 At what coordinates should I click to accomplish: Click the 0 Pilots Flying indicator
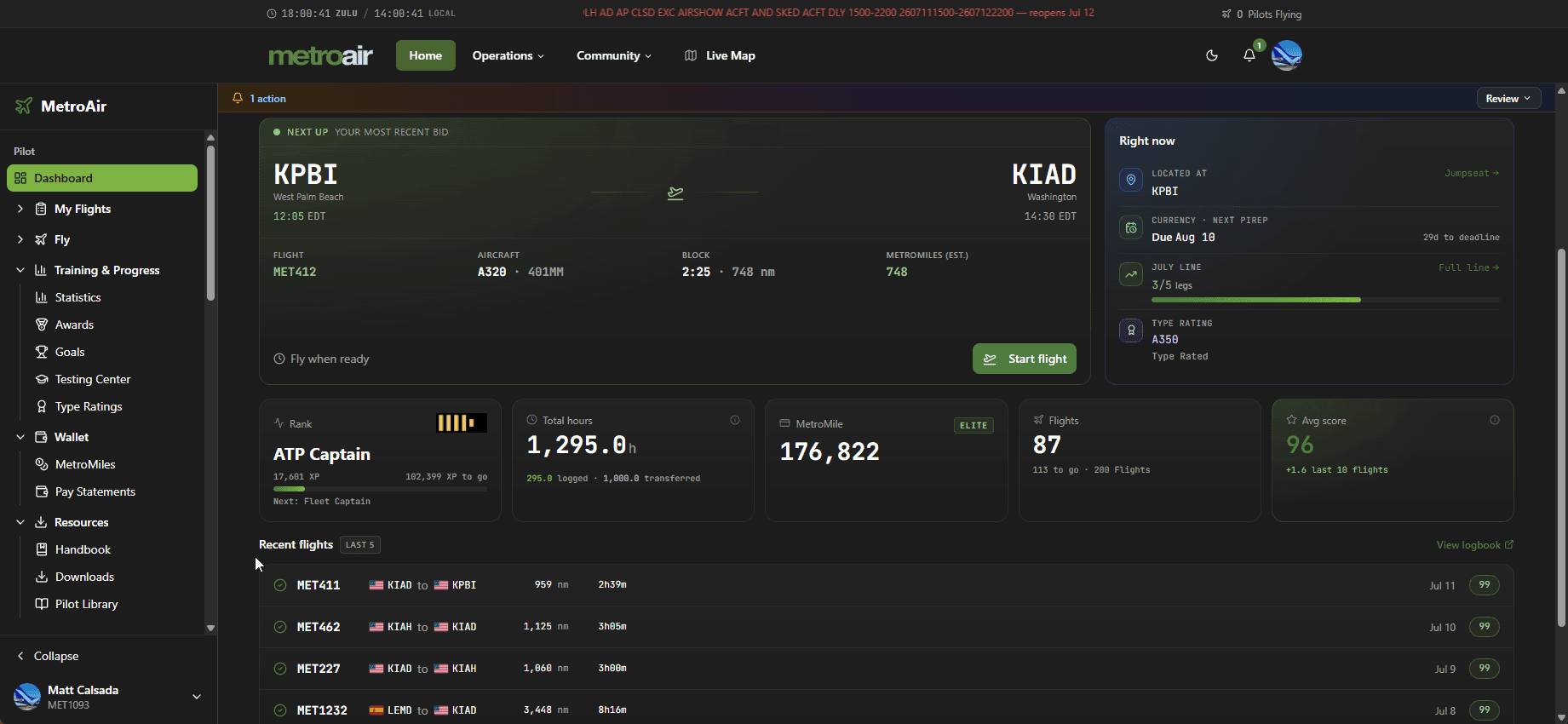(1261, 14)
